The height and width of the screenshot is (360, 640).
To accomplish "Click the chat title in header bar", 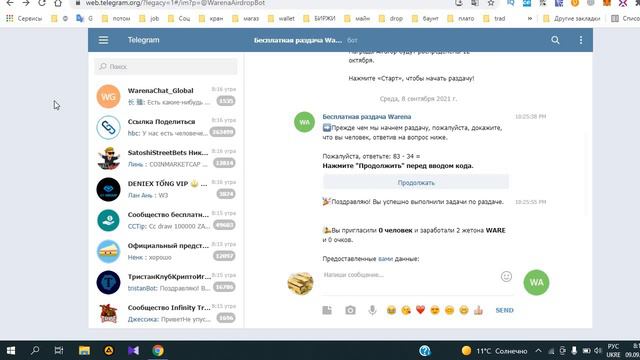I will point(298,40).
